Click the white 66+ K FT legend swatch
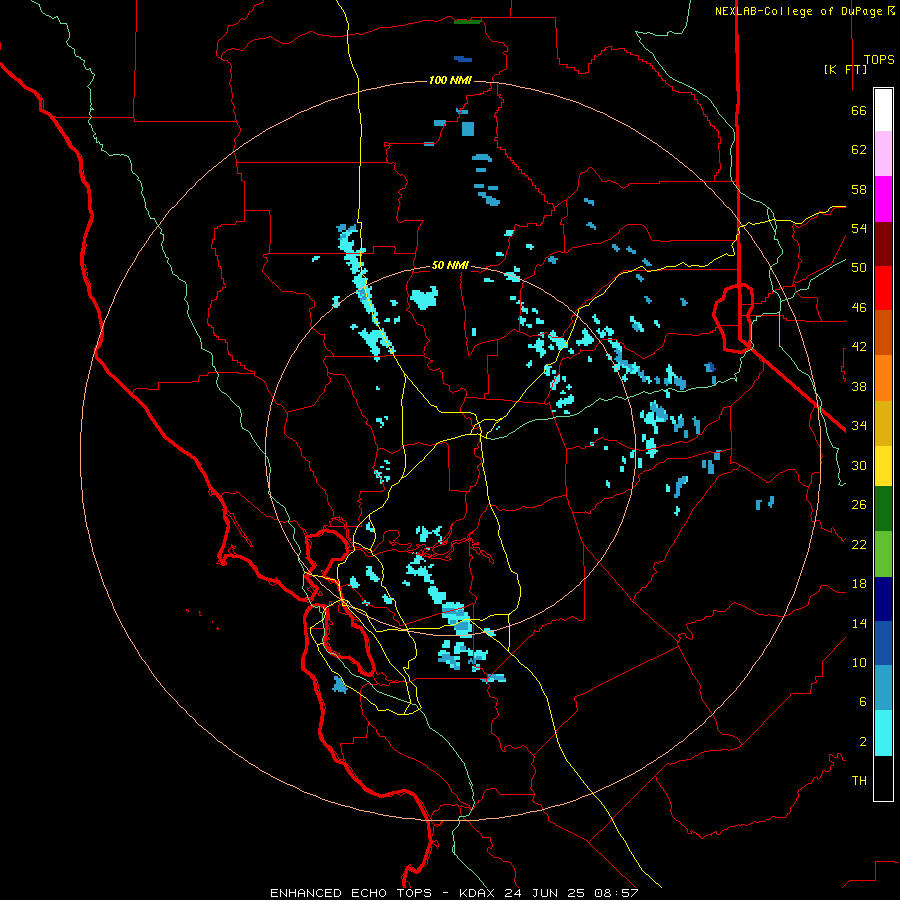Screen dimensions: 900x900 click(883, 110)
